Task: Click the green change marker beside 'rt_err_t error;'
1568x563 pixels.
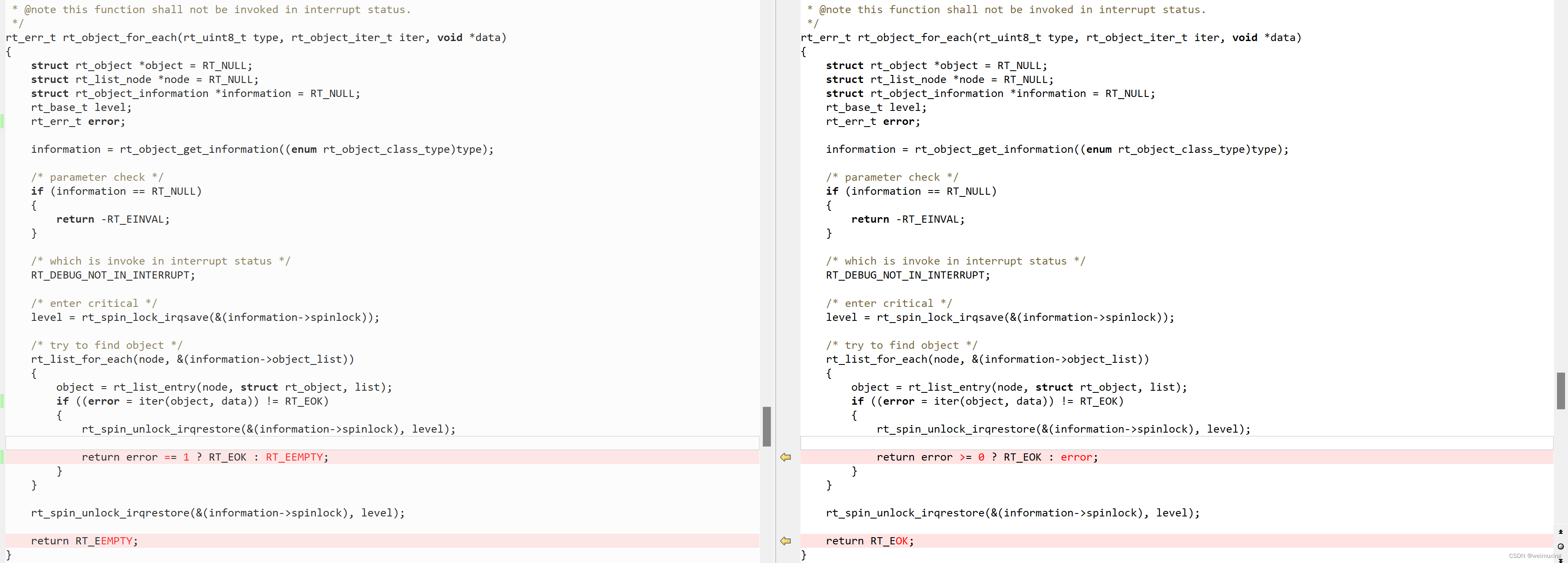Action: [3, 121]
